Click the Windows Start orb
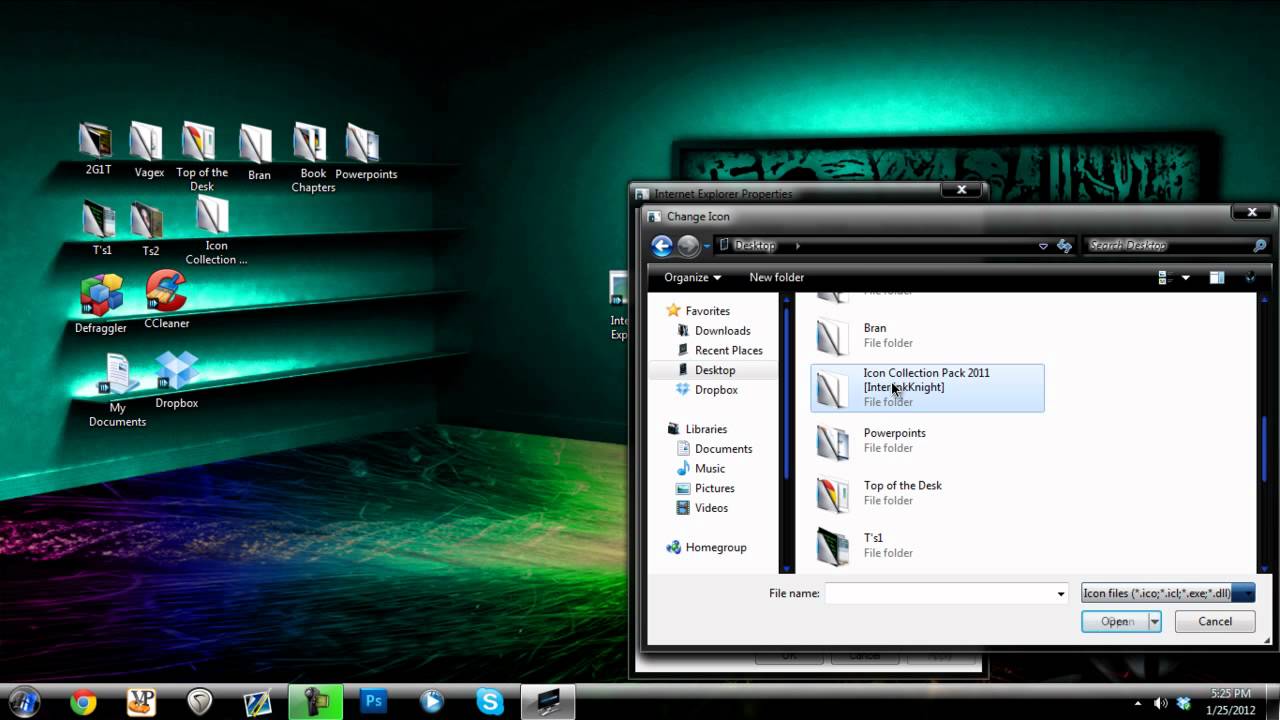Viewport: 1280px width, 720px height. [25, 702]
